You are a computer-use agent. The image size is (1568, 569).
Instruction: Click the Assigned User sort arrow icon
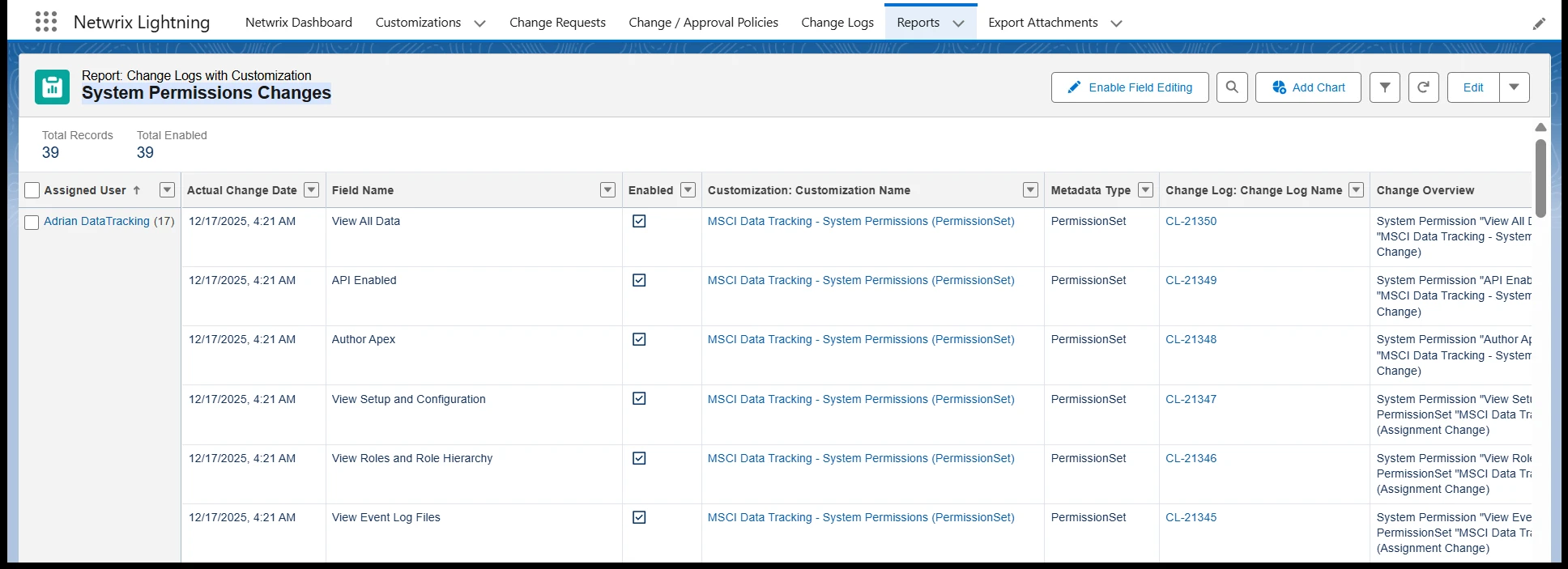point(137,190)
